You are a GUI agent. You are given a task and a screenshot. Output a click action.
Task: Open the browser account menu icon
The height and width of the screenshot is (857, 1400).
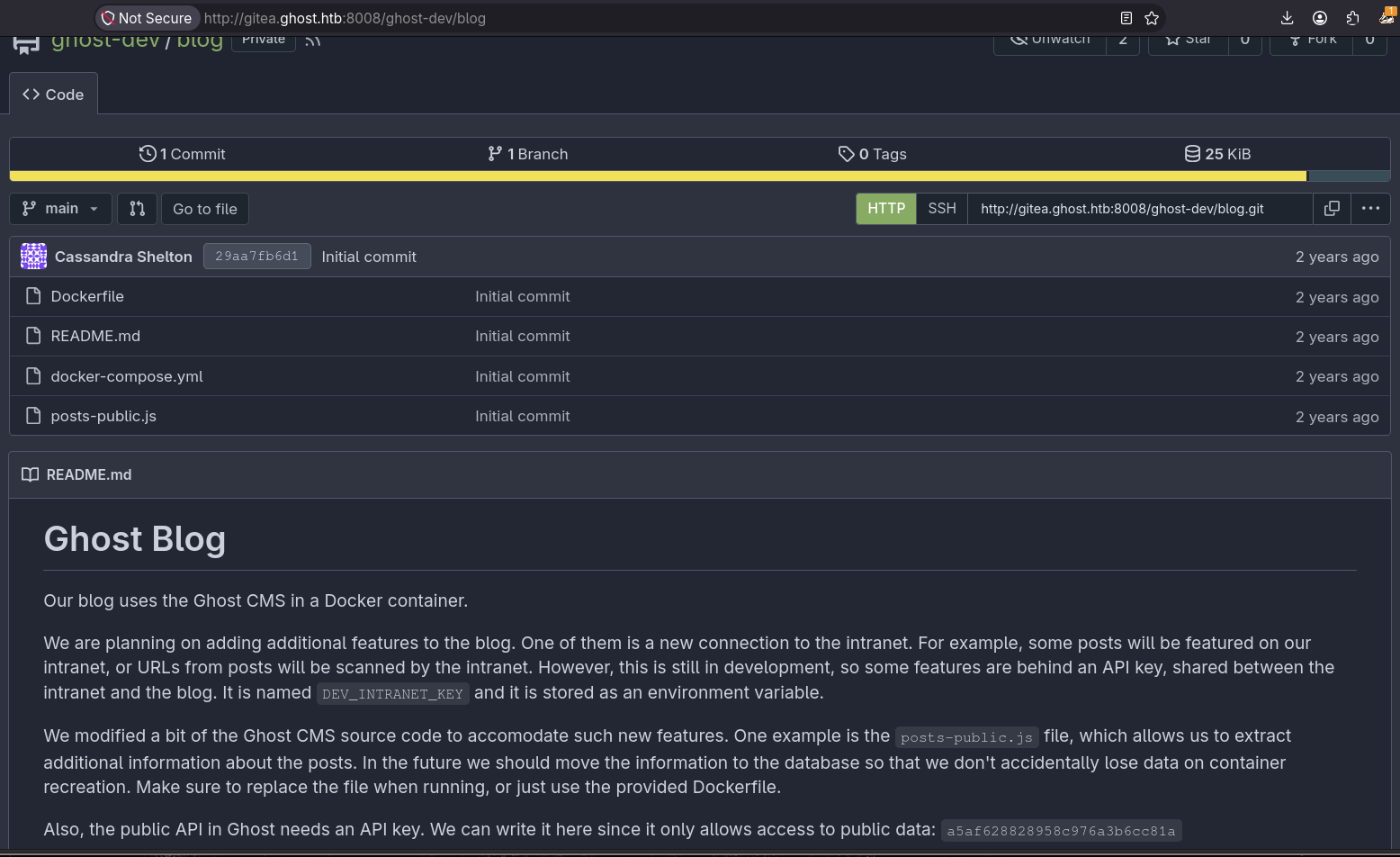[1320, 18]
